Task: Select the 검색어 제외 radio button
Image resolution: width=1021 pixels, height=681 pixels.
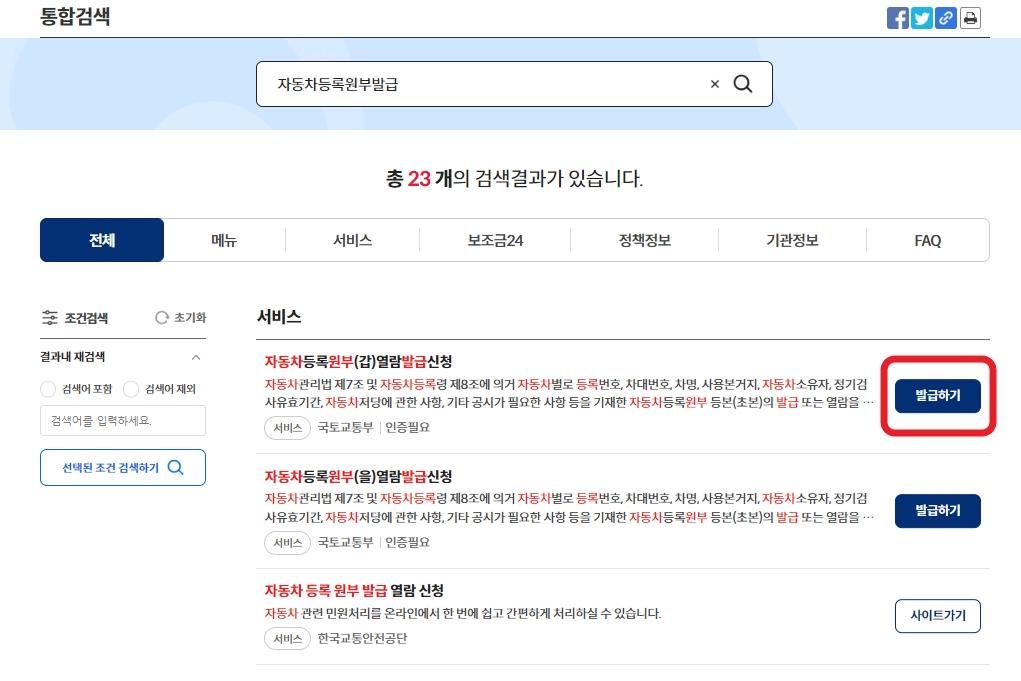Action: tap(130, 389)
